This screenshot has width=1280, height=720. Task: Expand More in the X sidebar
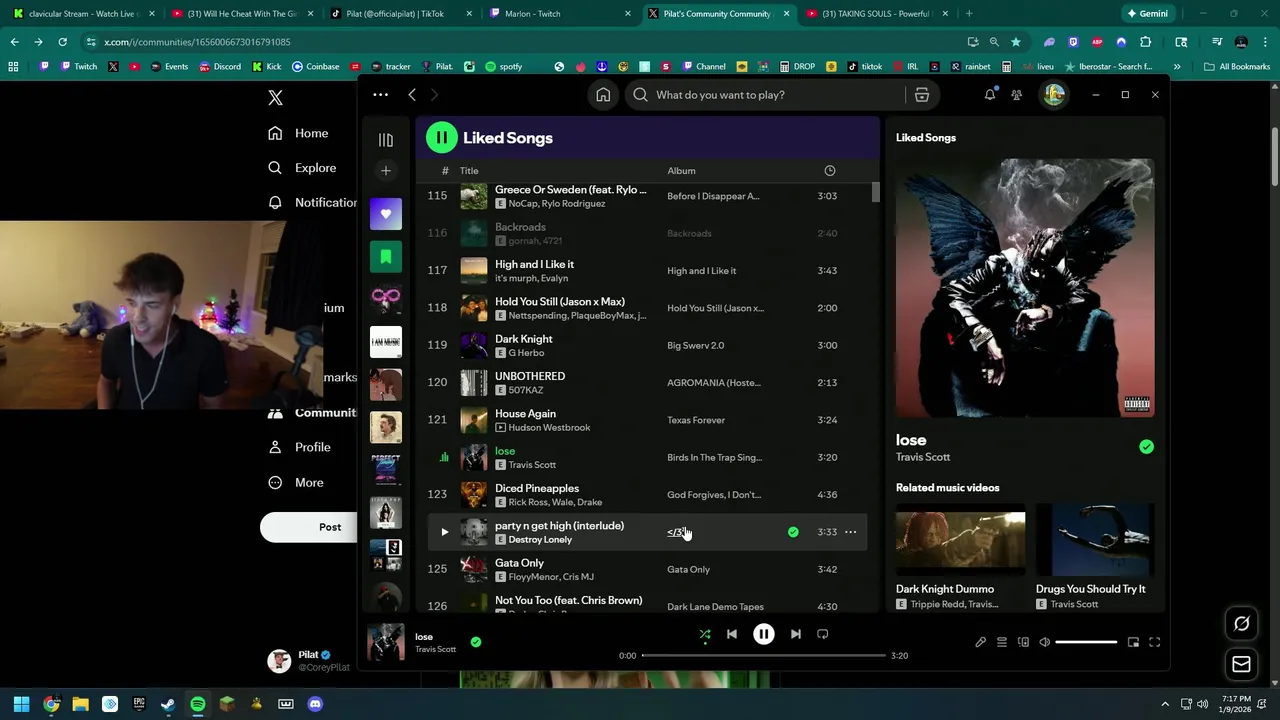pyautogui.click(x=297, y=482)
